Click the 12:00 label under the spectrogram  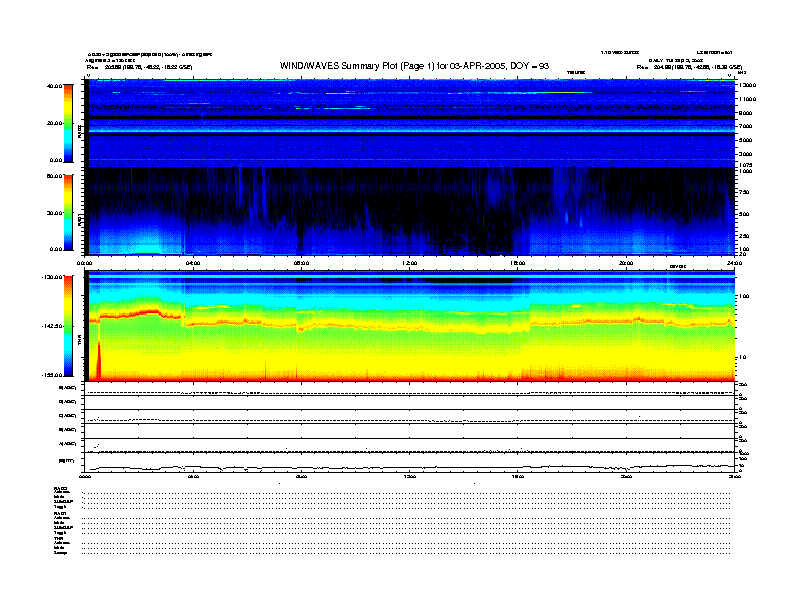410,263
